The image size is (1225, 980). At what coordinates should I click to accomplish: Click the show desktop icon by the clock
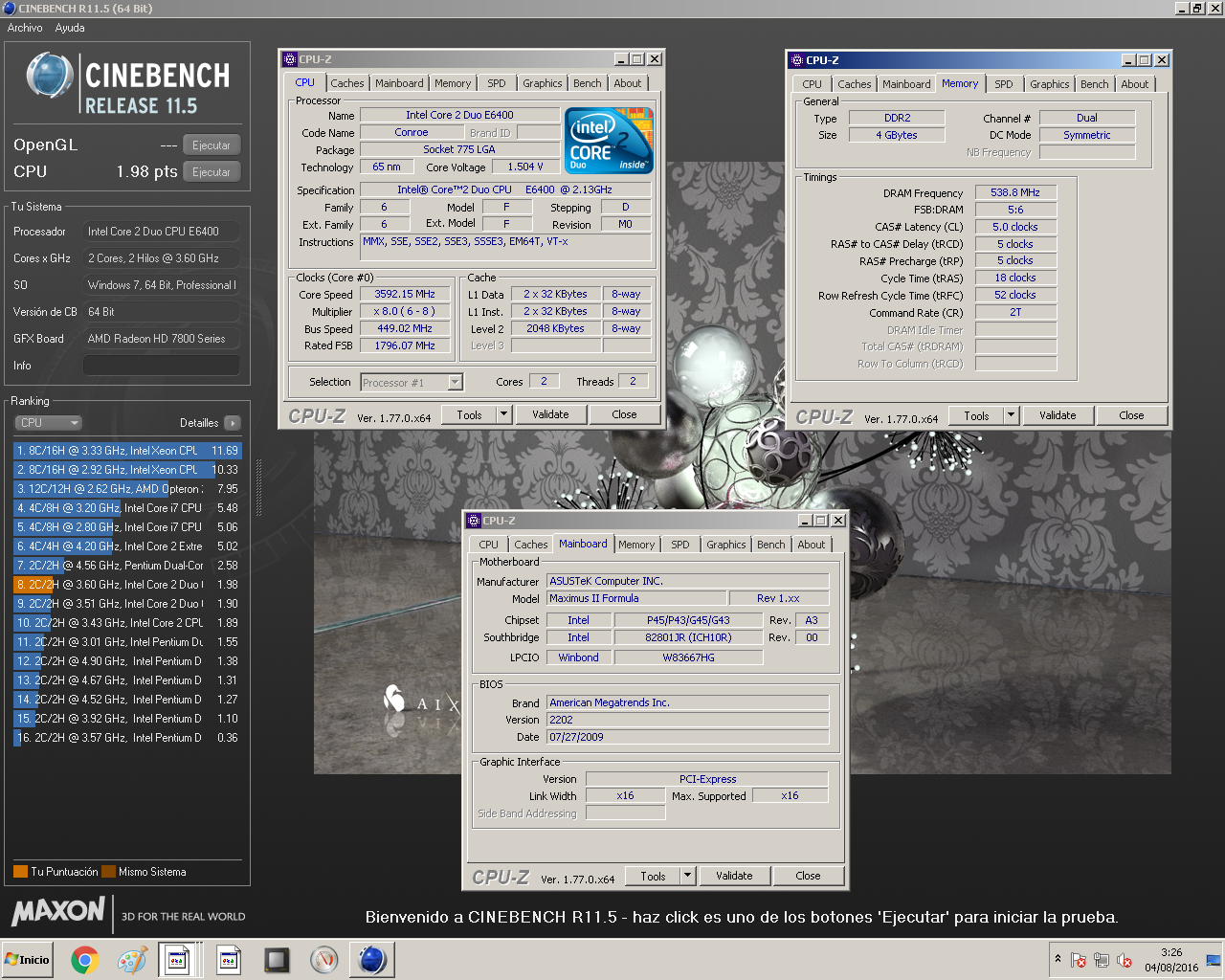pos(1214,960)
